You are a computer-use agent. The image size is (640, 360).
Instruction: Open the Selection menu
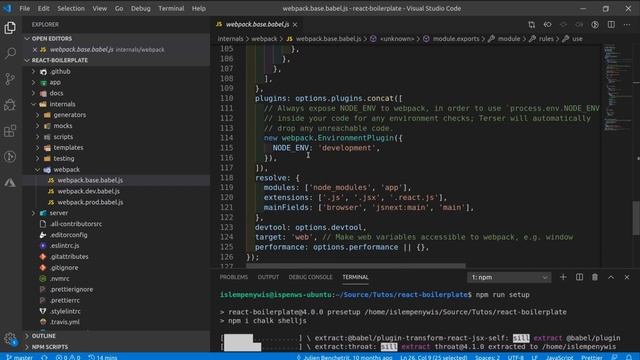tap(71, 8)
